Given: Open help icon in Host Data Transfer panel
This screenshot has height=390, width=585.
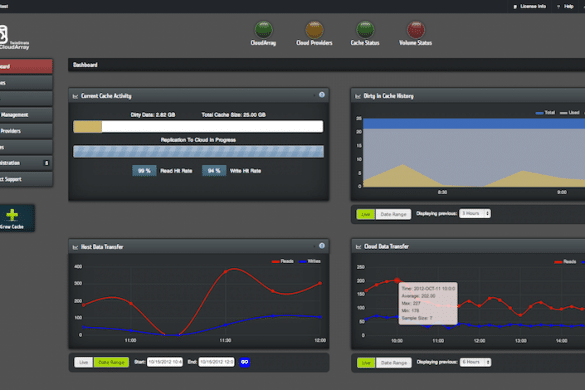Looking at the screenshot, I should tap(322, 246).
